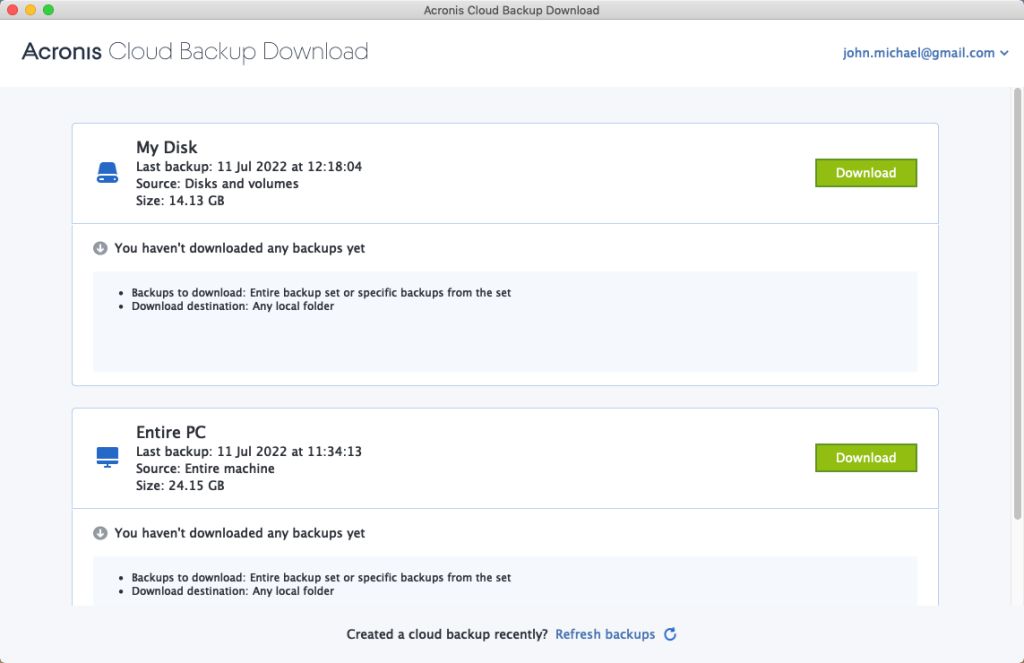The height and width of the screenshot is (663, 1024).
Task: Click the My Disk drive icon
Action: click(107, 173)
